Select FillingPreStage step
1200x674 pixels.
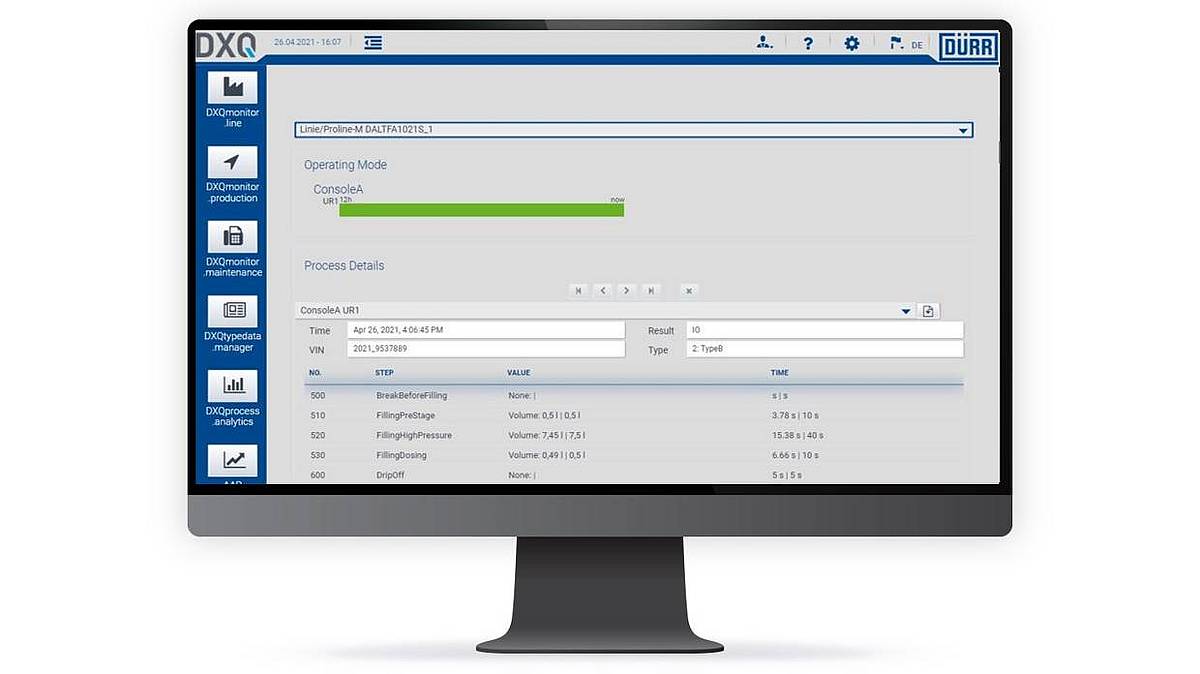[407, 415]
